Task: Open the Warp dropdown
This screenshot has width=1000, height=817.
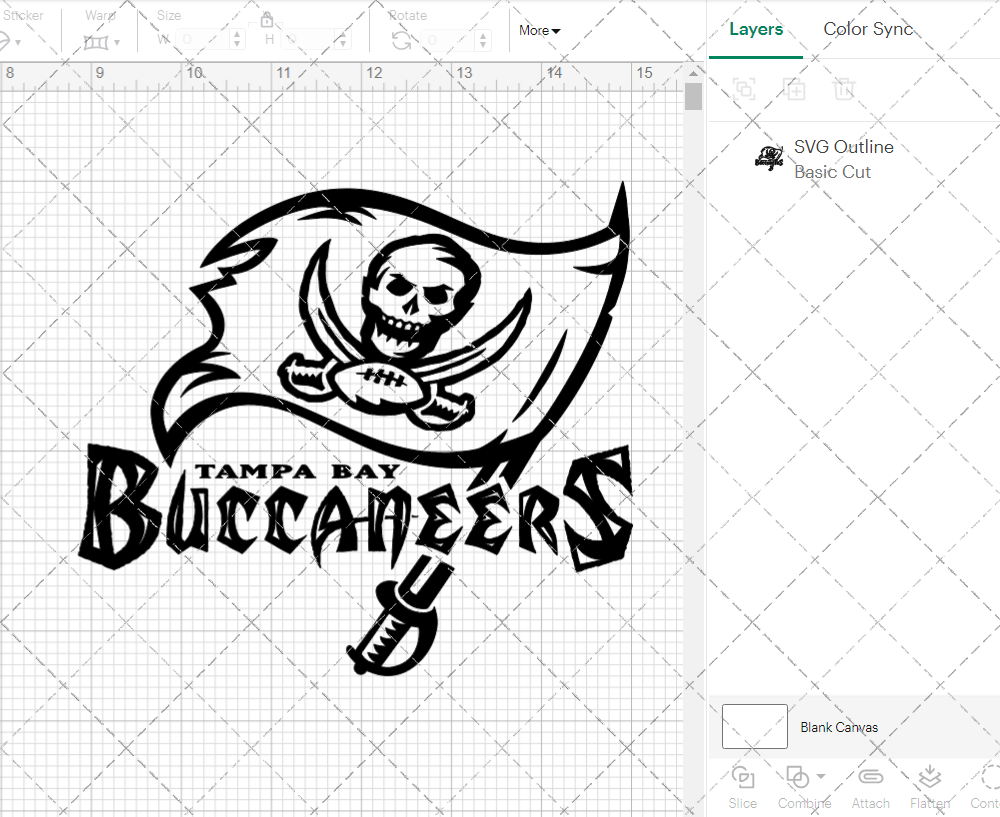Action: tap(102, 42)
